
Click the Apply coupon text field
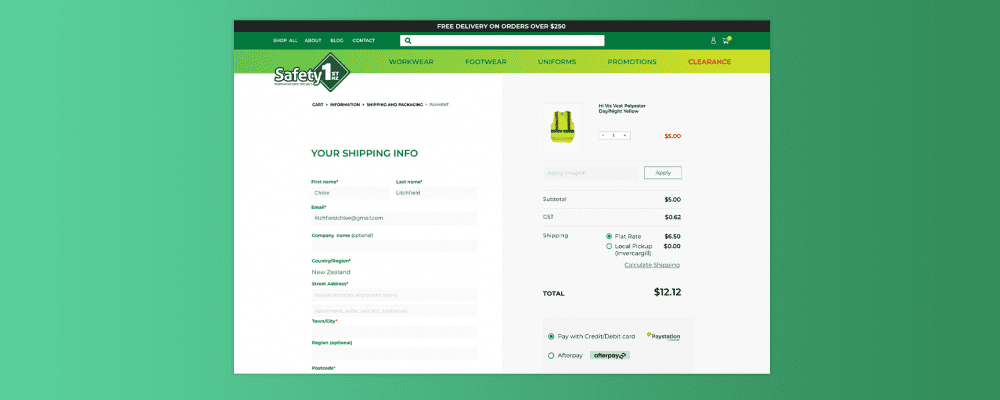point(591,172)
